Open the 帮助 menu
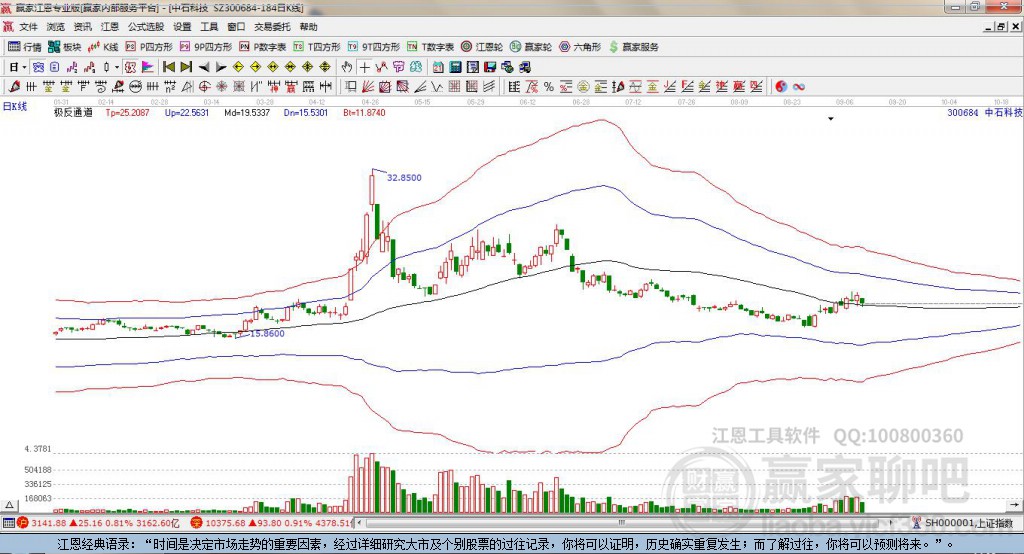This screenshot has height=554, width=1024. point(308,27)
